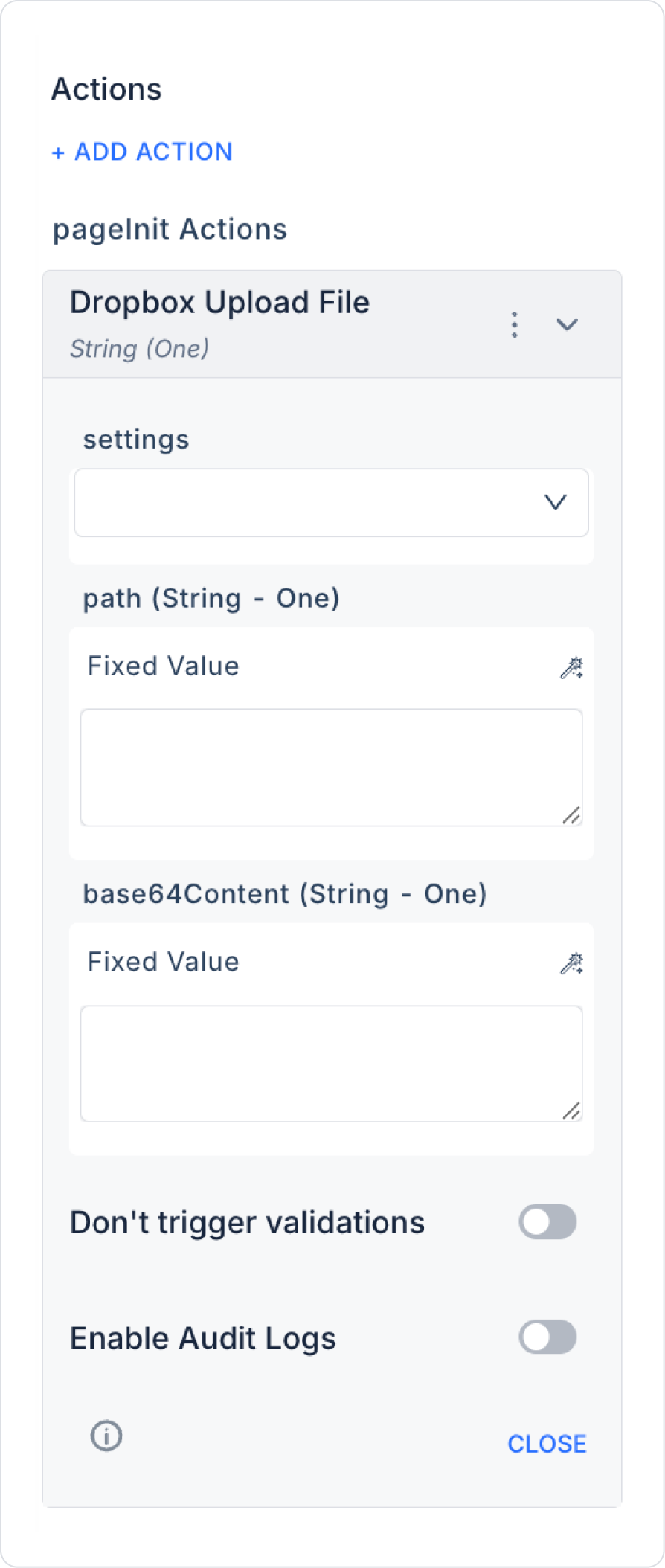
Task: Click the + ADD ACTION link
Action: coord(142,152)
